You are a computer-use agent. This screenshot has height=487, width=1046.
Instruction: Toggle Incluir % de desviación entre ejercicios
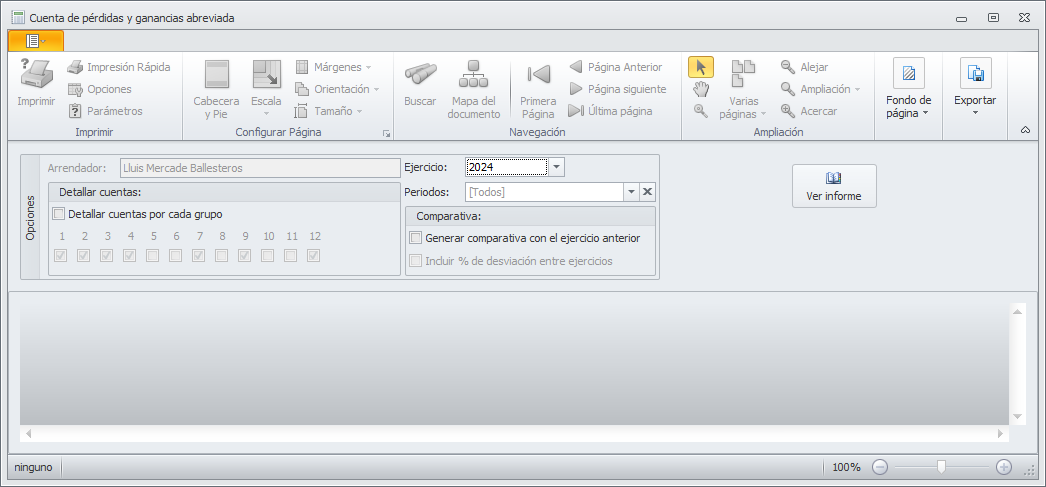coord(416,261)
